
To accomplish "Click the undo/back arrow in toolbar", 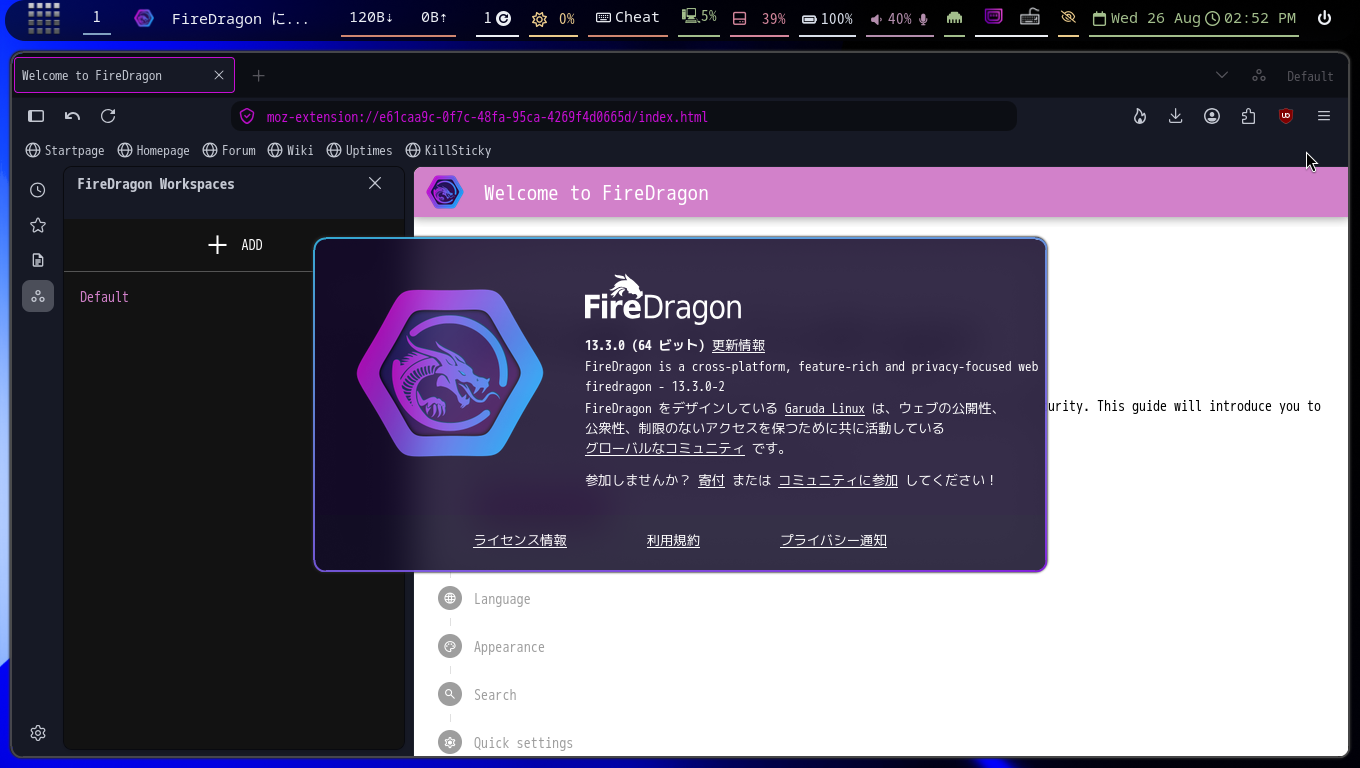I will tap(72, 116).
